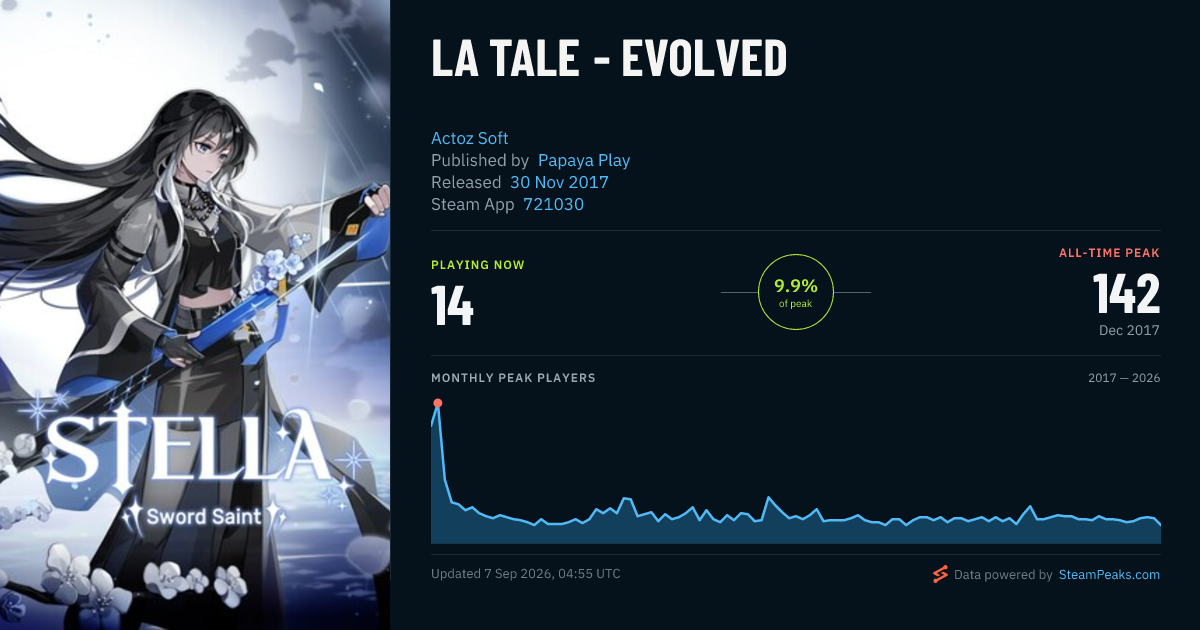Select the release date 30 Nov 2017

click(x=559, y=182)
